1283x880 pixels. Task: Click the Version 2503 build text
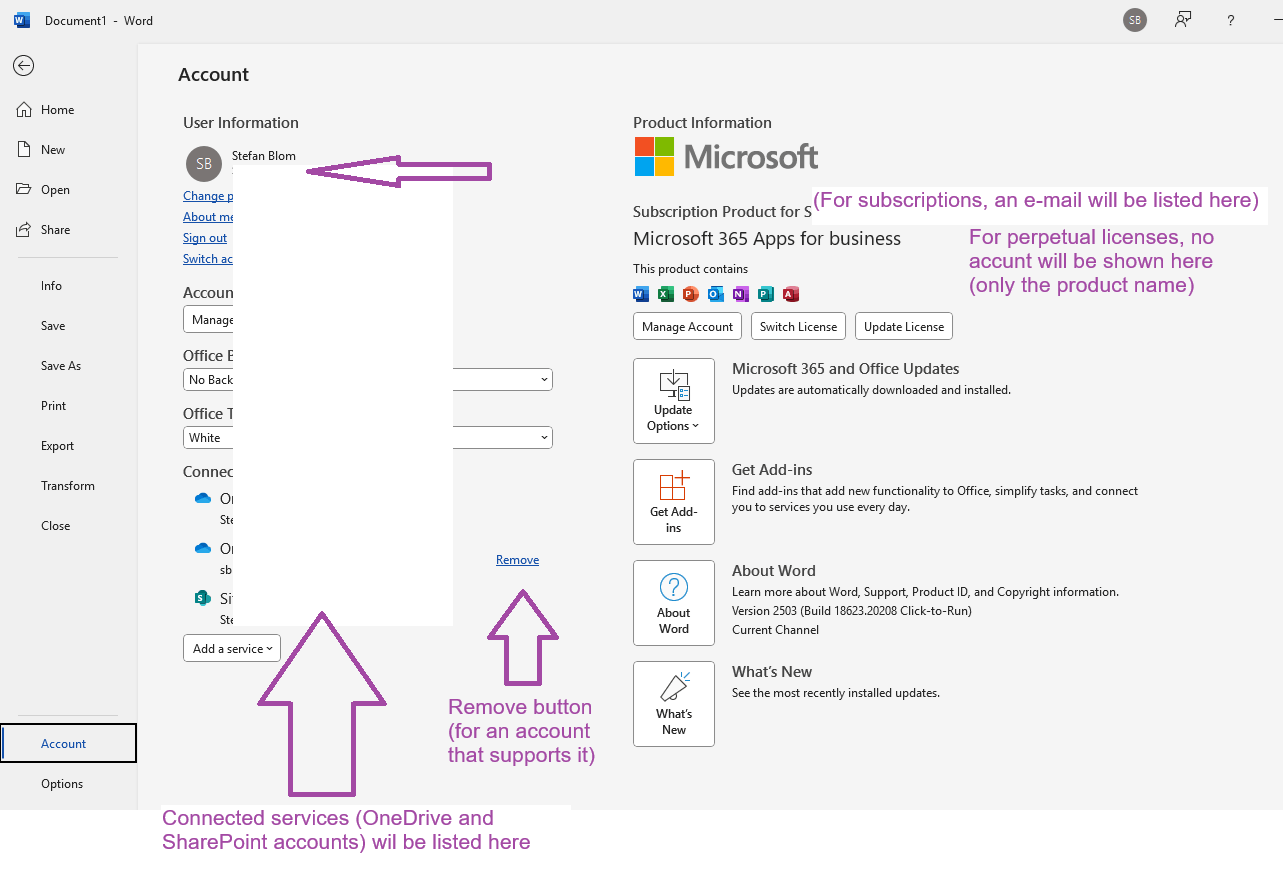pos(852,610)
